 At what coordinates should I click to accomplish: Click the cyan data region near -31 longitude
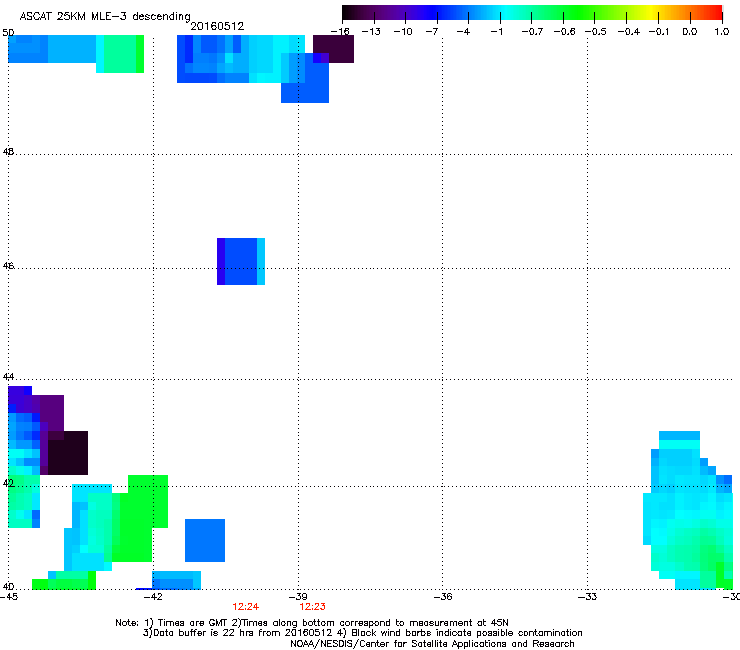(688, 510)
